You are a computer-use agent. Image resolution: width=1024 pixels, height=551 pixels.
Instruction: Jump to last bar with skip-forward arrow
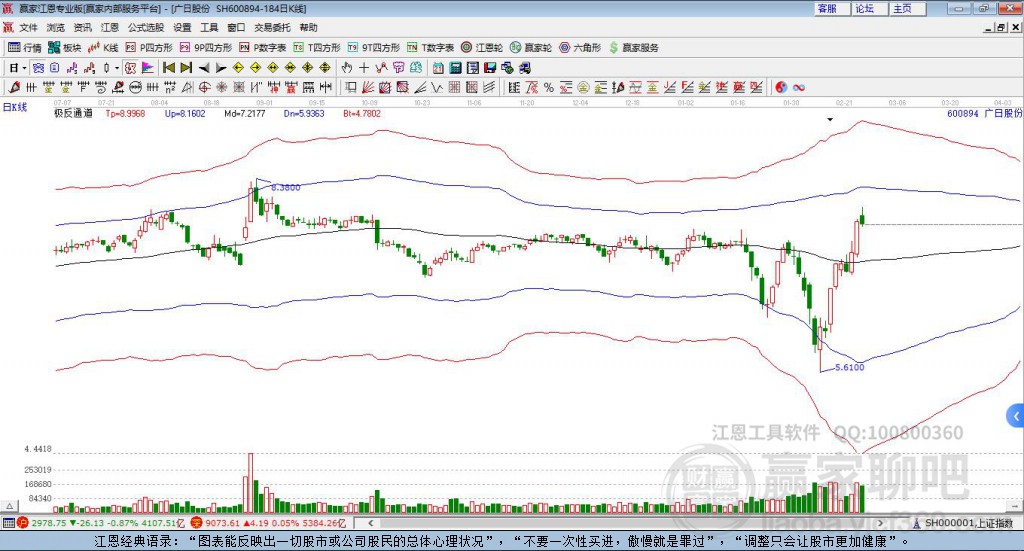coord(186,68)
